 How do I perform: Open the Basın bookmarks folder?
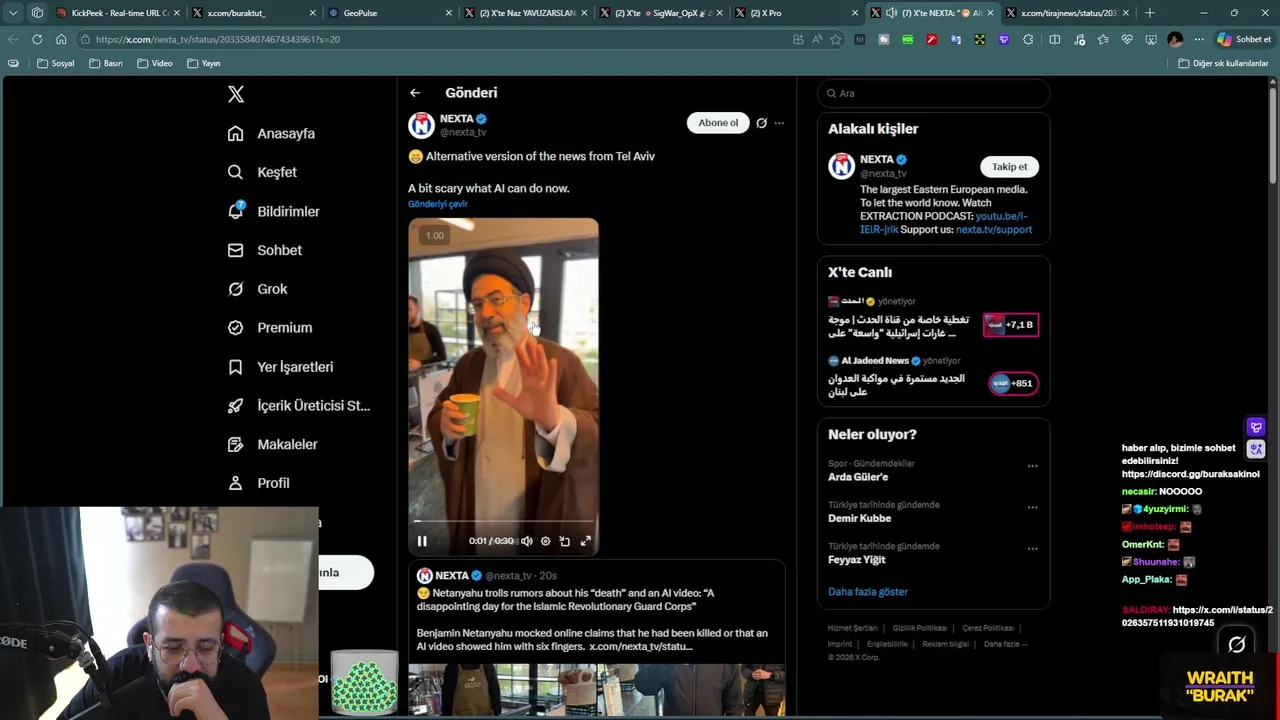coord(106,63)
